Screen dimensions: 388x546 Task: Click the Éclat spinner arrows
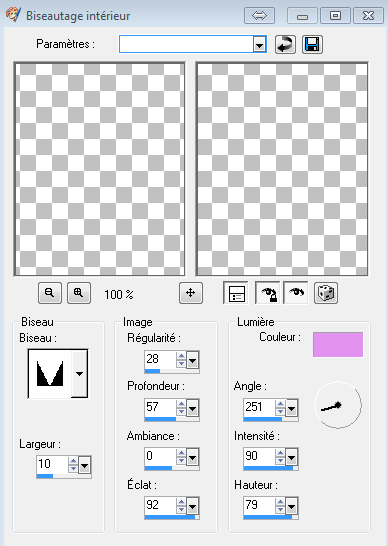pos(181,506)
